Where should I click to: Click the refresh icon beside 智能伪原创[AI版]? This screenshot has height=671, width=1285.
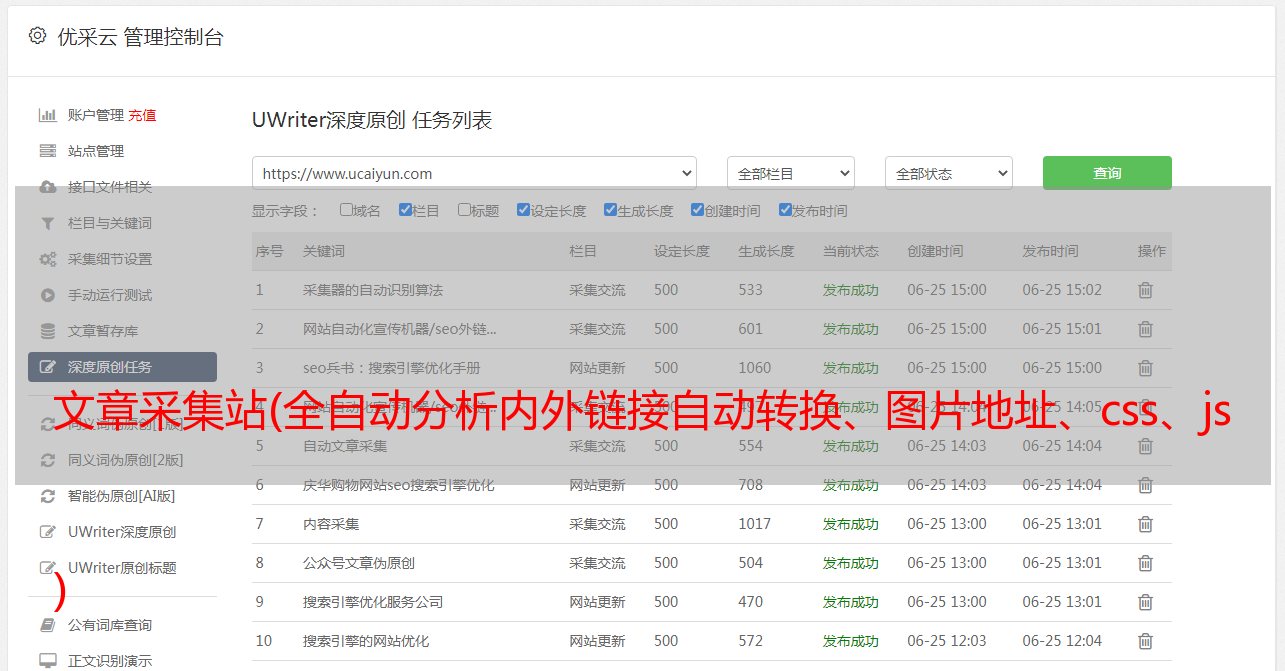click(x=47, y=496)
